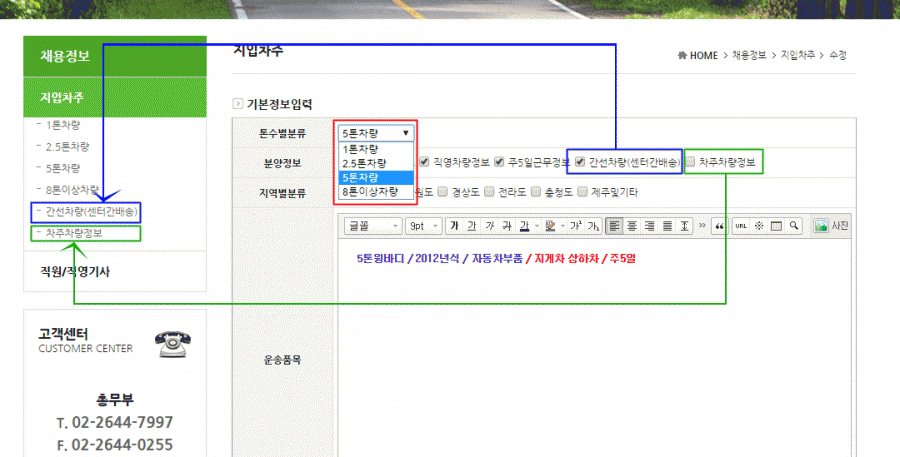Apply background highlight color swatch
900x457 pixels.
coord(550,226)
